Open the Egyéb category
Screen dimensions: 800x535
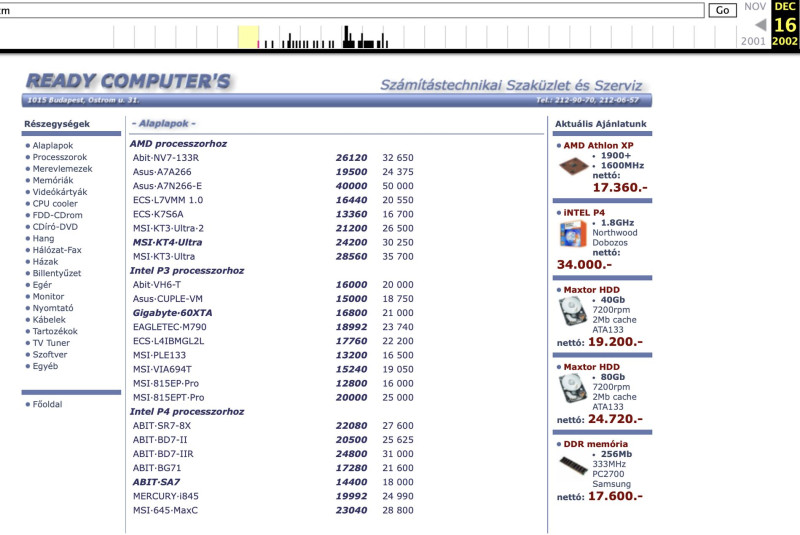tap(45, 366)
